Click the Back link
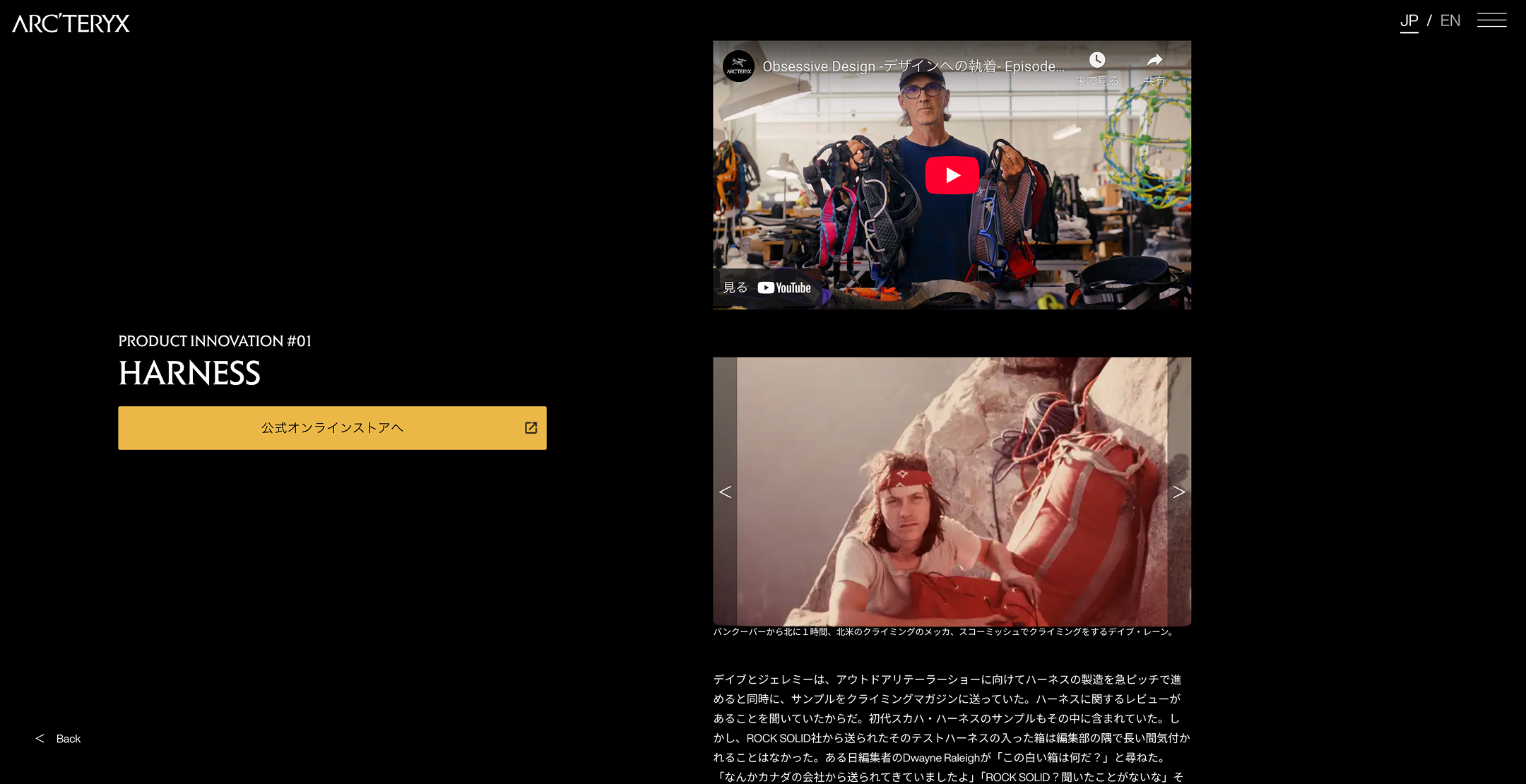This screenshot has height=784, width=1526. click(59, 739)
